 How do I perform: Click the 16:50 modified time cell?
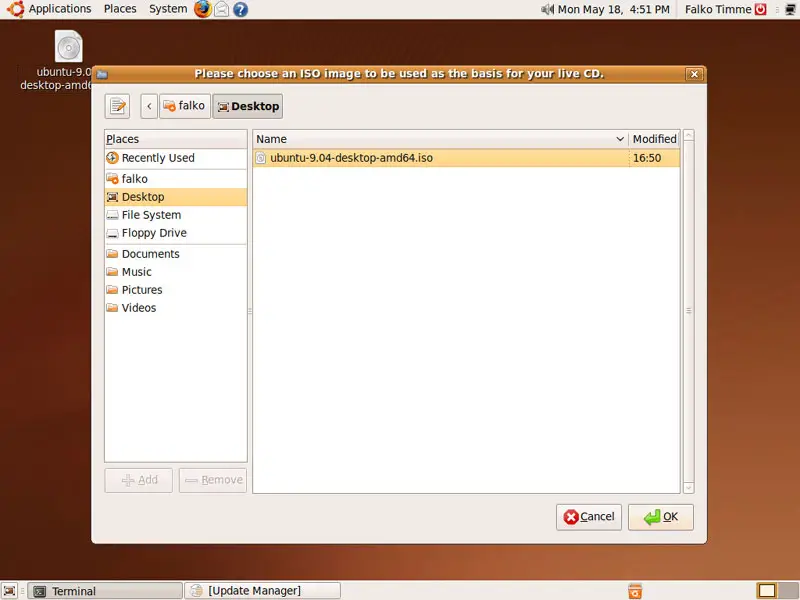(x=654, y=158)
